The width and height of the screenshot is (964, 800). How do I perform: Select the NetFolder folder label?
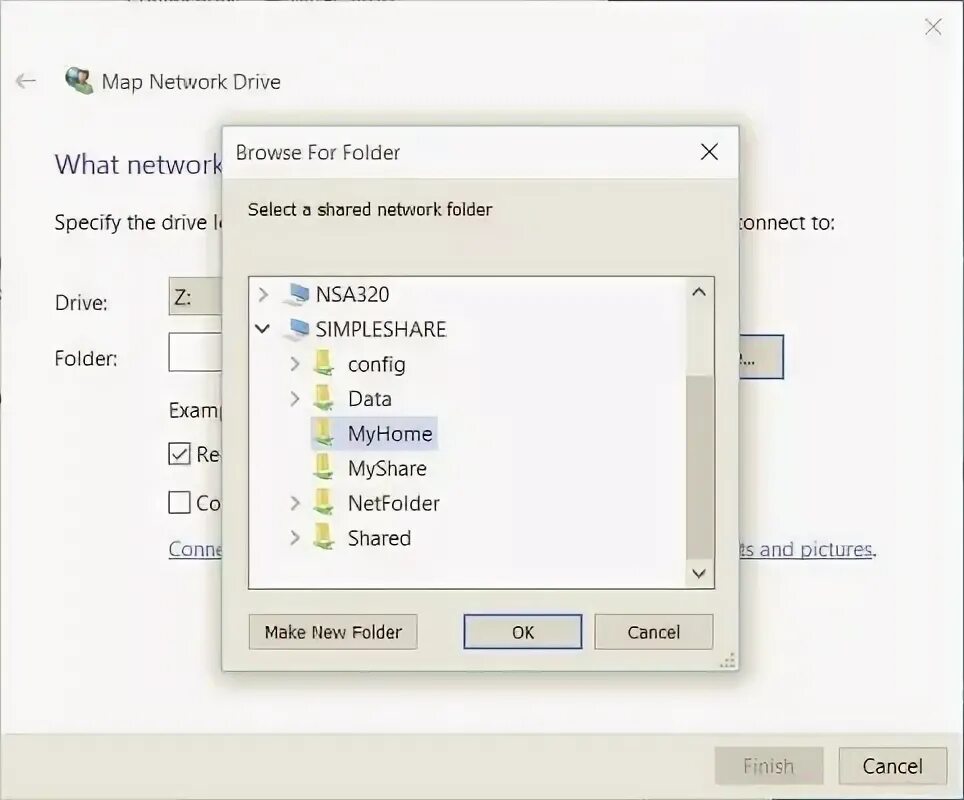tap(393, 504)
